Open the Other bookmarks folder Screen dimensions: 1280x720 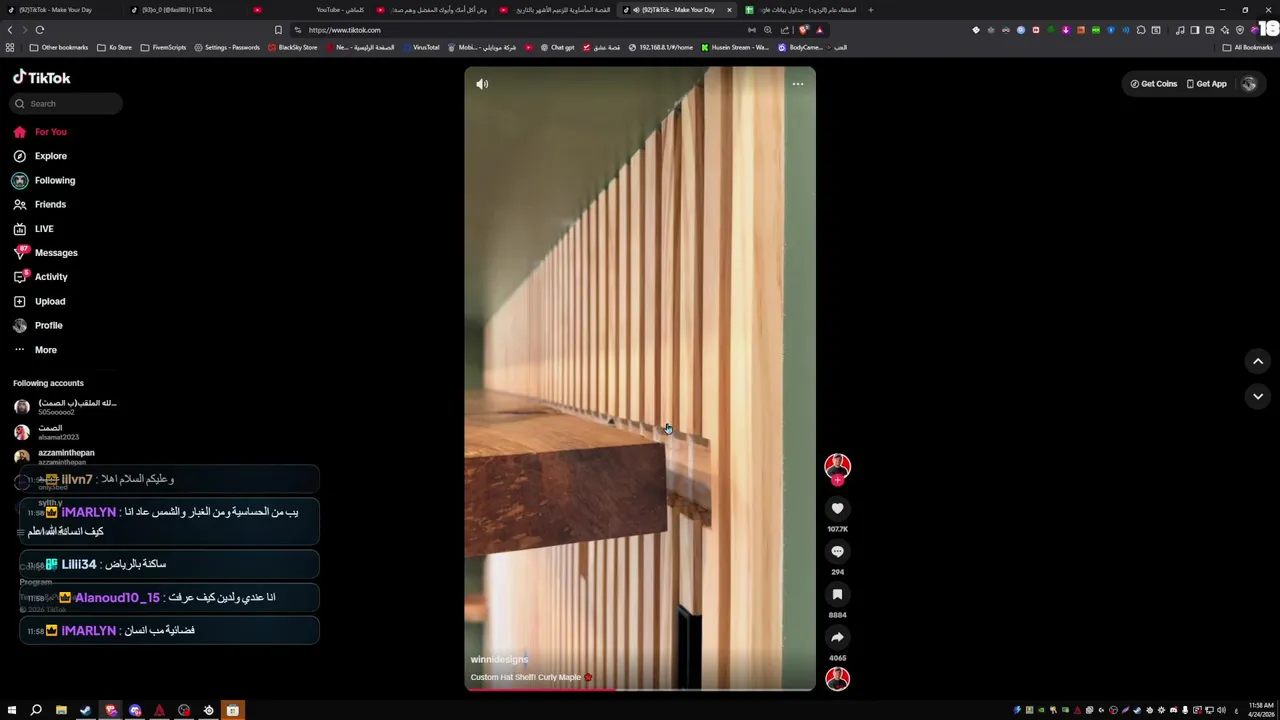pos(59,47)
